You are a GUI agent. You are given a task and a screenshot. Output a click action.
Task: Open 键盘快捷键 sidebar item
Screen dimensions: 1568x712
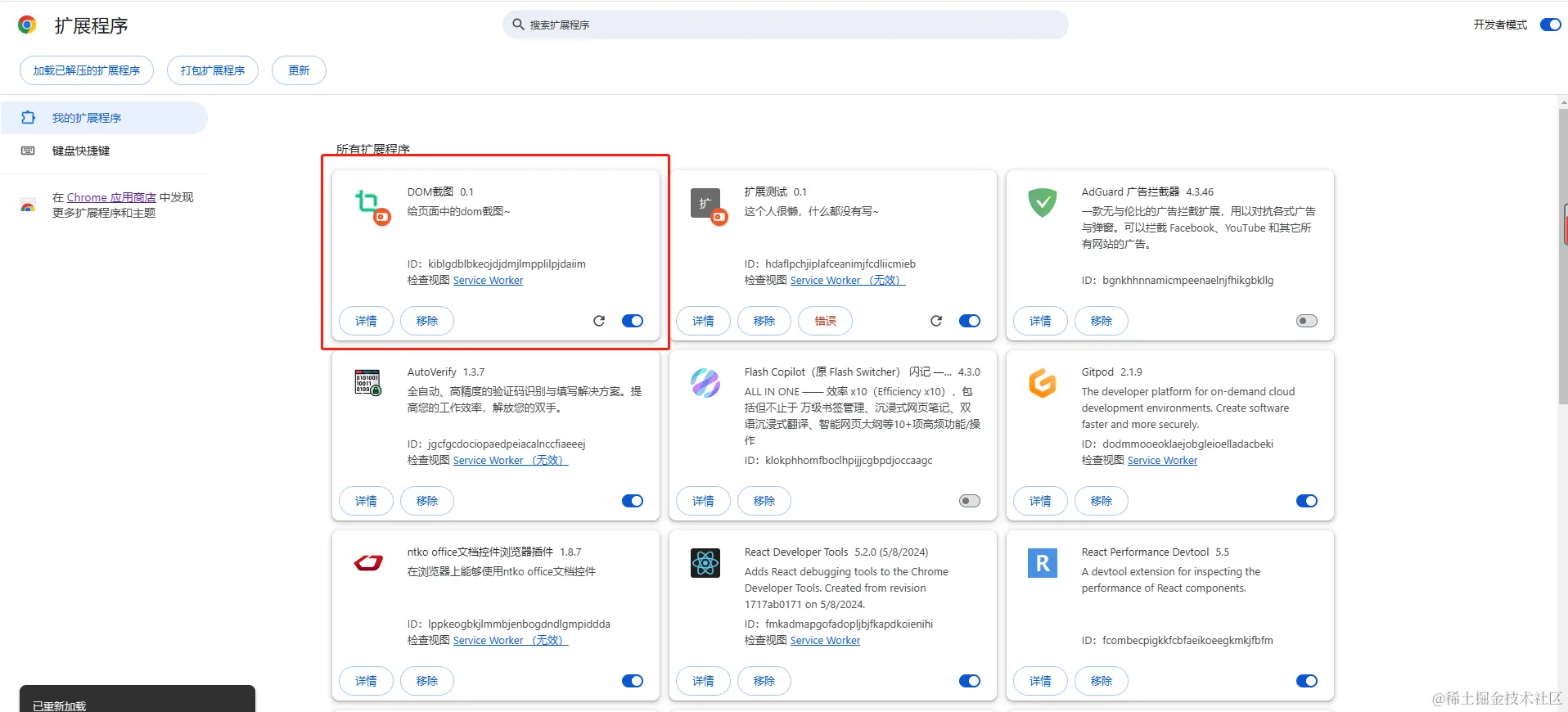point(104,151)
